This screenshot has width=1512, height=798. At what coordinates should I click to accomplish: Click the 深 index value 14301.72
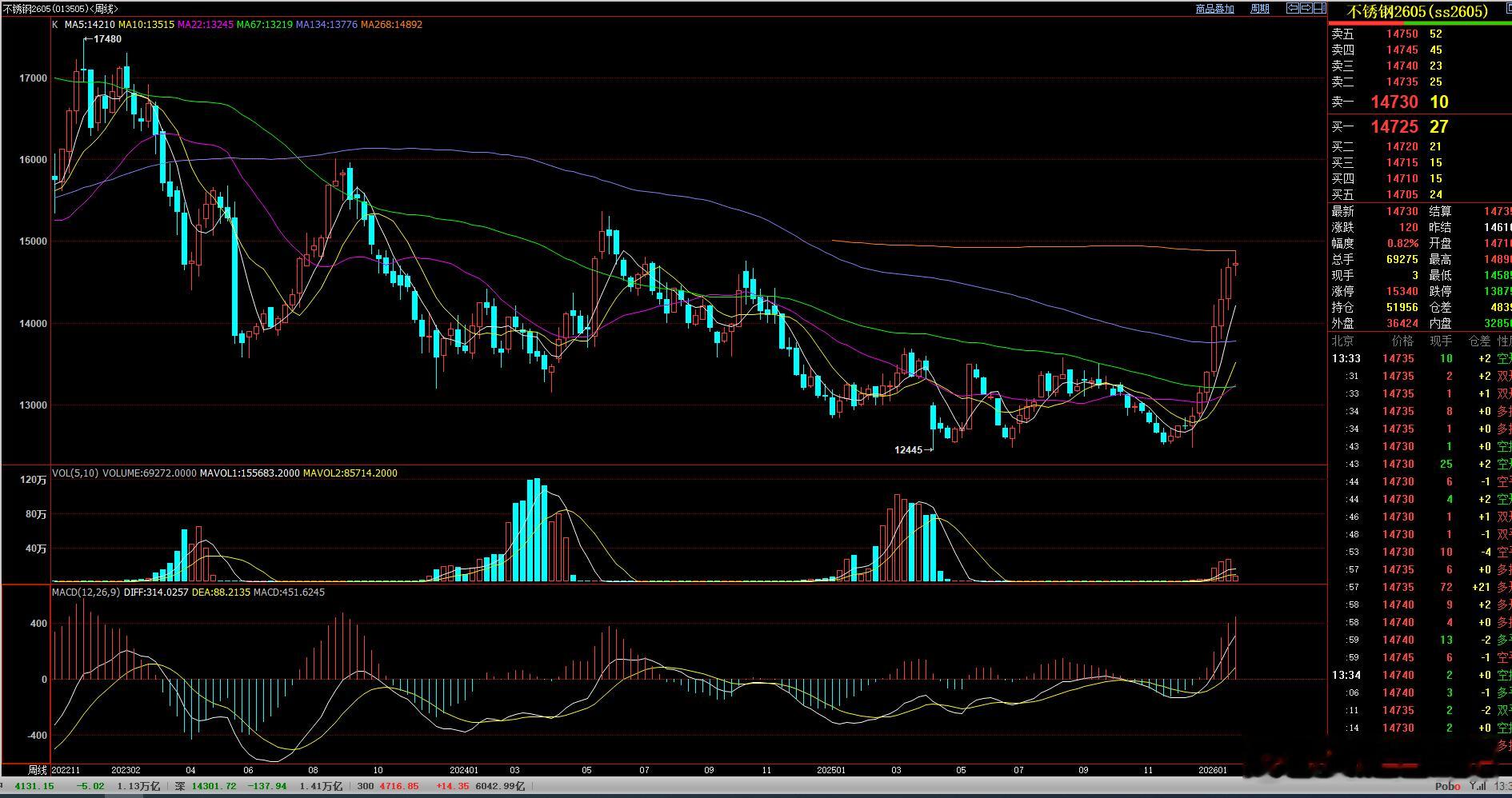pos(214,786)
